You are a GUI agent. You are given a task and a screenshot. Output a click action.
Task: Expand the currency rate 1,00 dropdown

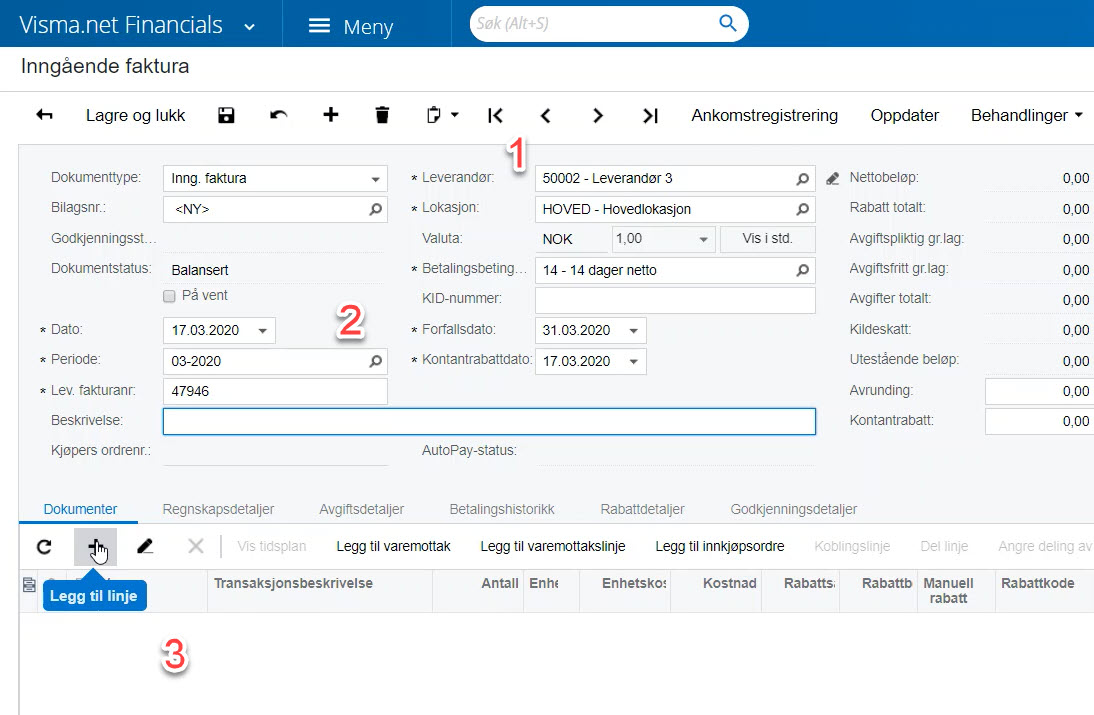pyautogui.click(x=703, y=239)
